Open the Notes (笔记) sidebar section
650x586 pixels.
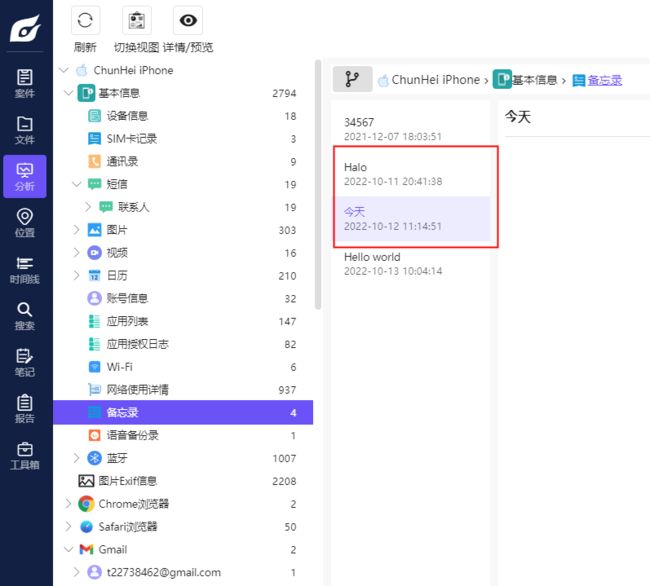coord(24,362)
